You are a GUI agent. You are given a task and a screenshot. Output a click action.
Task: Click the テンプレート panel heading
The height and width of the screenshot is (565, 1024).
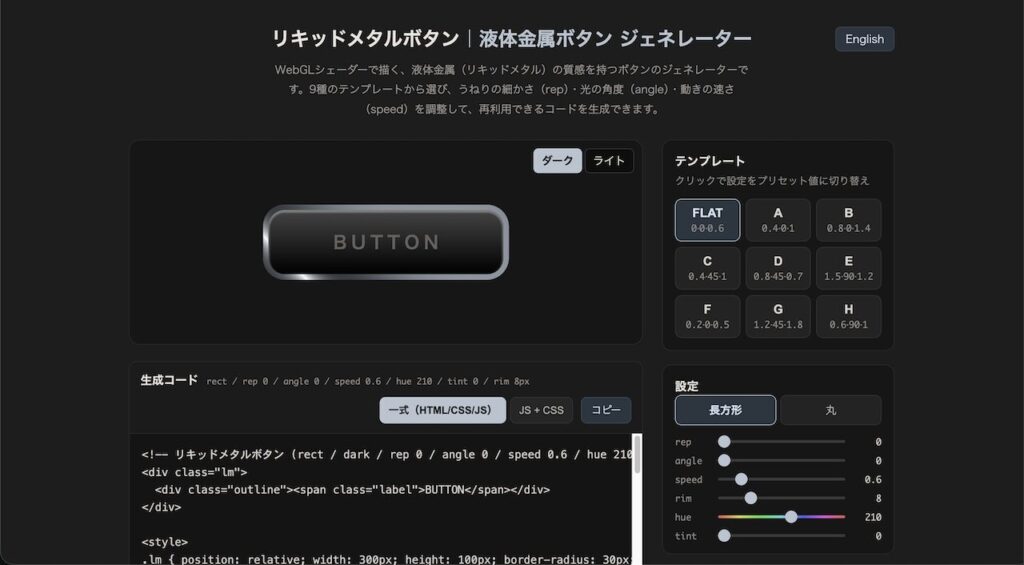(x=710, y=161)
